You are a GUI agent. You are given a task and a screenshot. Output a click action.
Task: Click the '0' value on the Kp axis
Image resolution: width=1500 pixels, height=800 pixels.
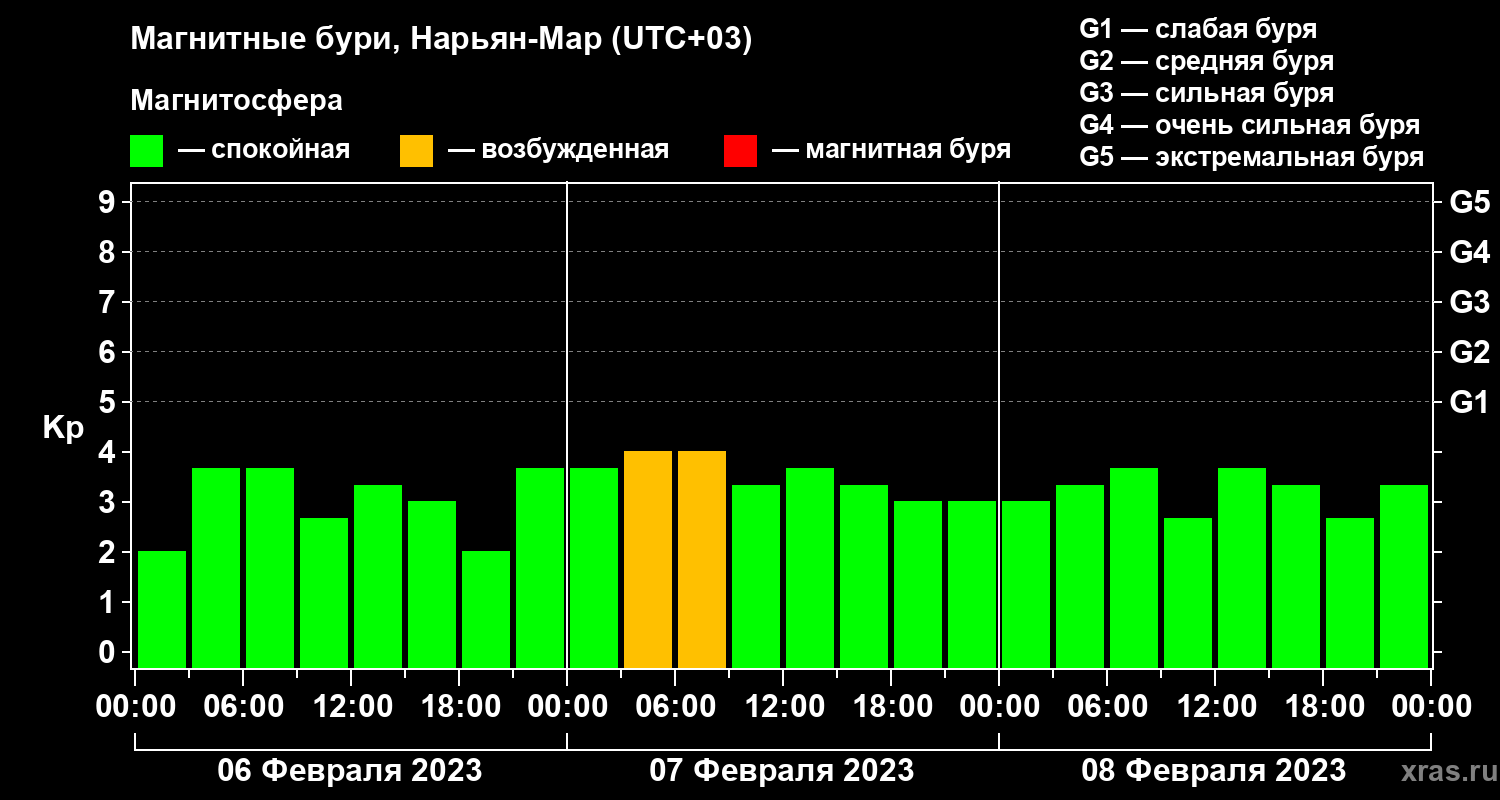(109, 652)
